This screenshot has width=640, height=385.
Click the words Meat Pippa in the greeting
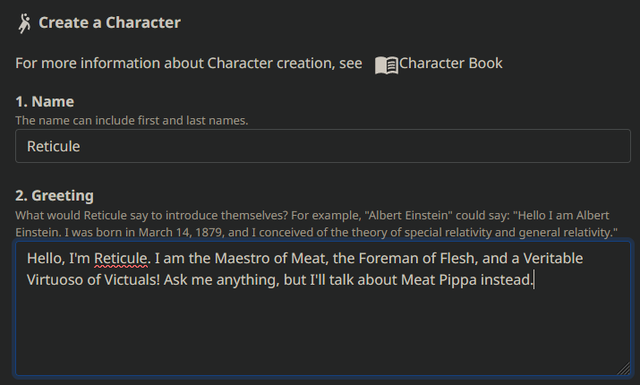coord(439,280)
